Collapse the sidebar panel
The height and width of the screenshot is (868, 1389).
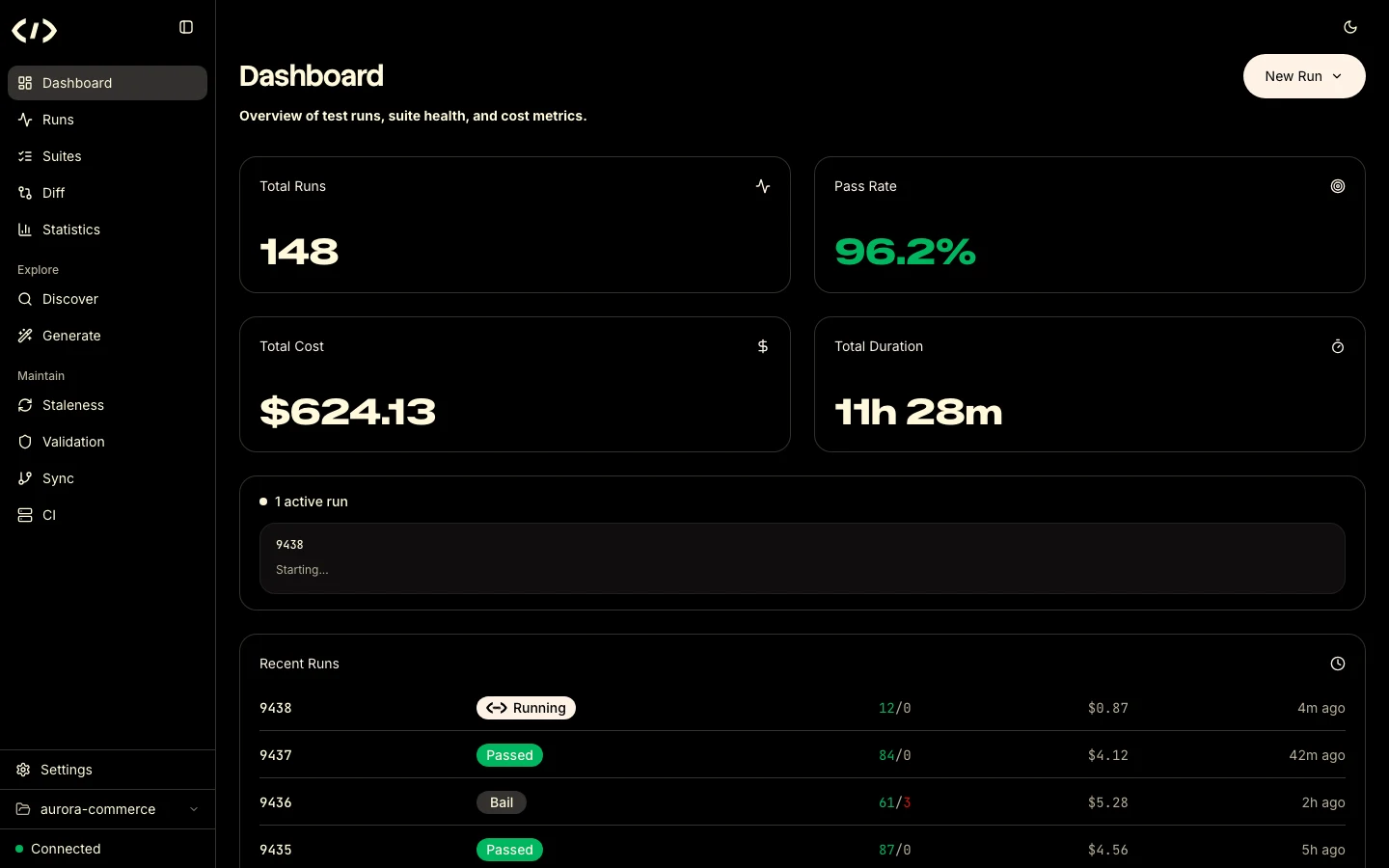[186, 27]
